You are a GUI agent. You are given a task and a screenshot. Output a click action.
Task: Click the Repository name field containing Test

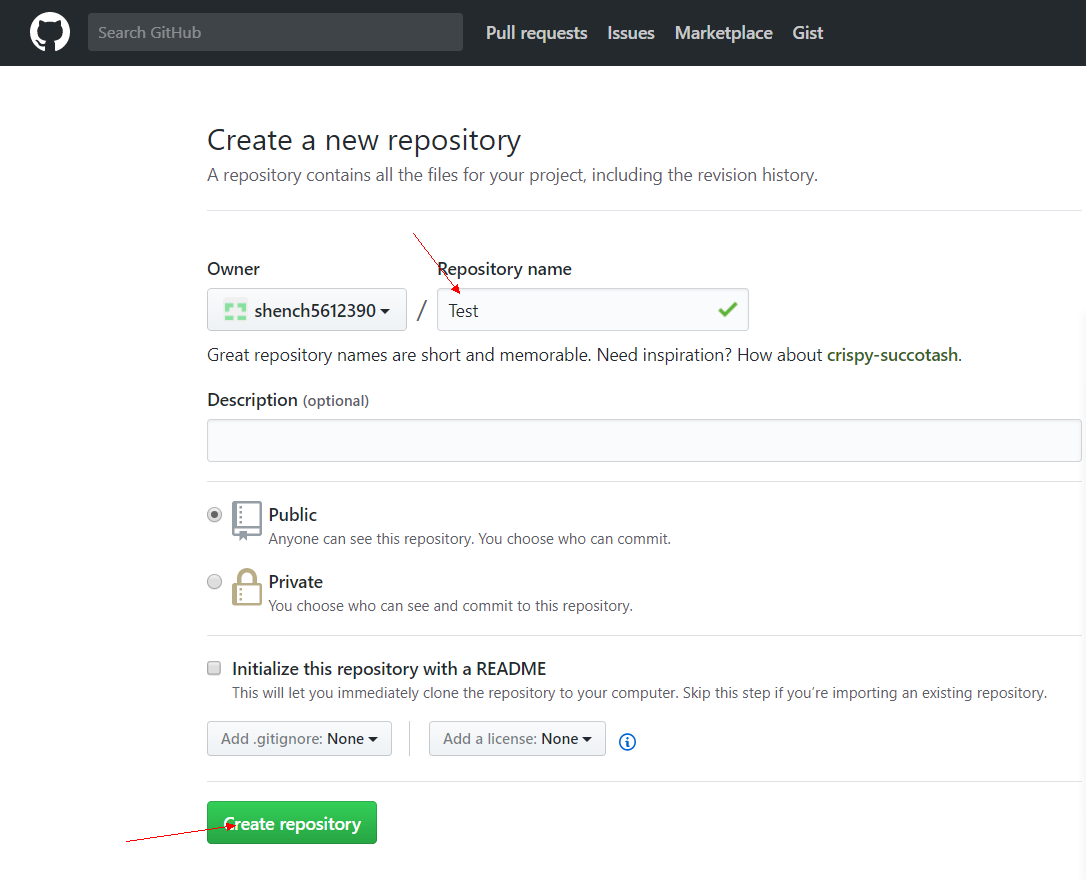click(x=593, y=309)
